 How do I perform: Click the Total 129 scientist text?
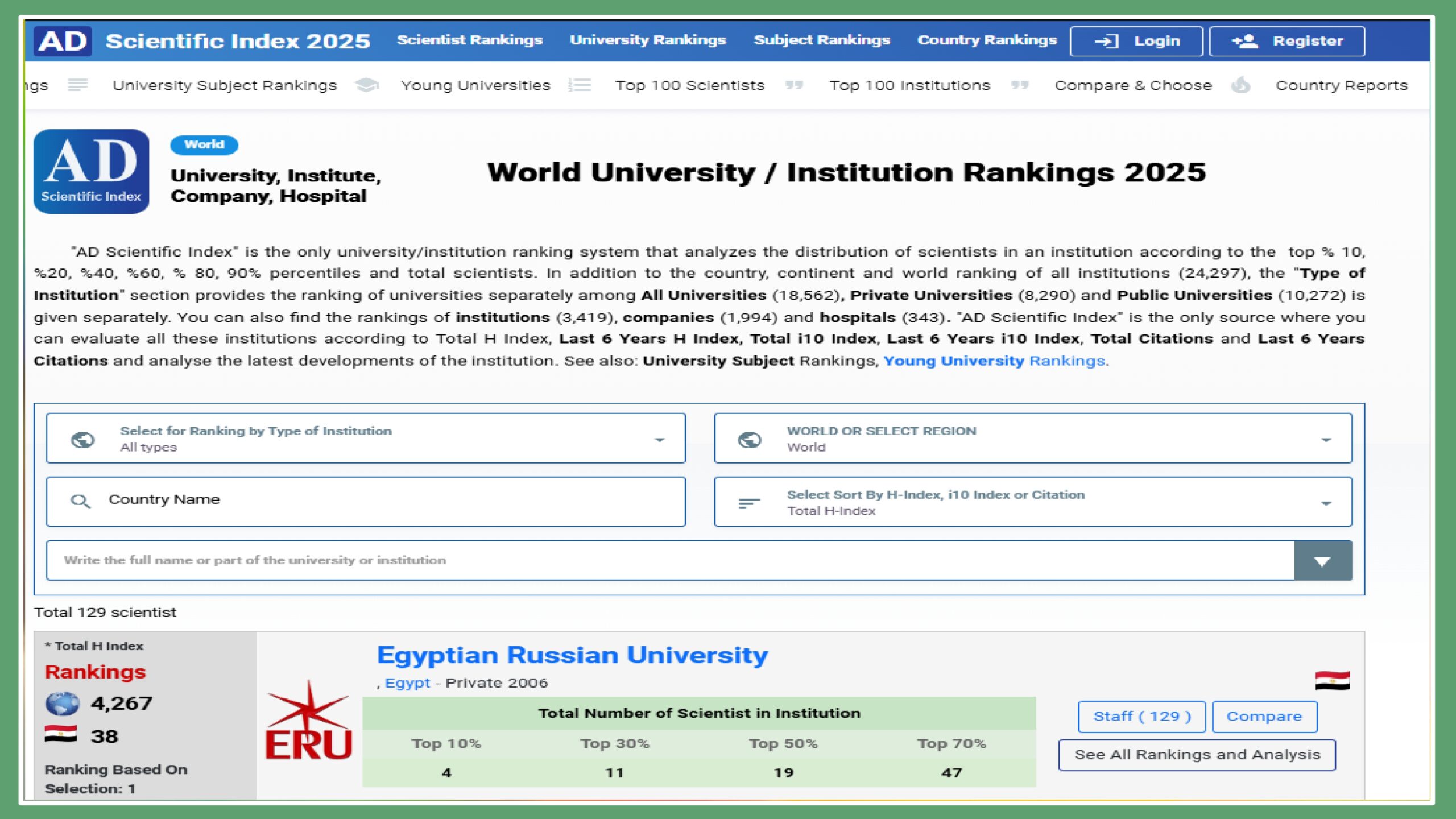coord(105,613)
